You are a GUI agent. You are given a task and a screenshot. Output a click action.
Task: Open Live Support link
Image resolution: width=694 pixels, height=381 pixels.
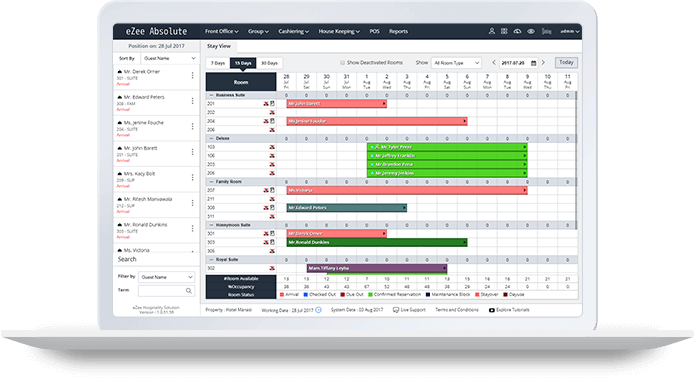click(x=409, y=310)
